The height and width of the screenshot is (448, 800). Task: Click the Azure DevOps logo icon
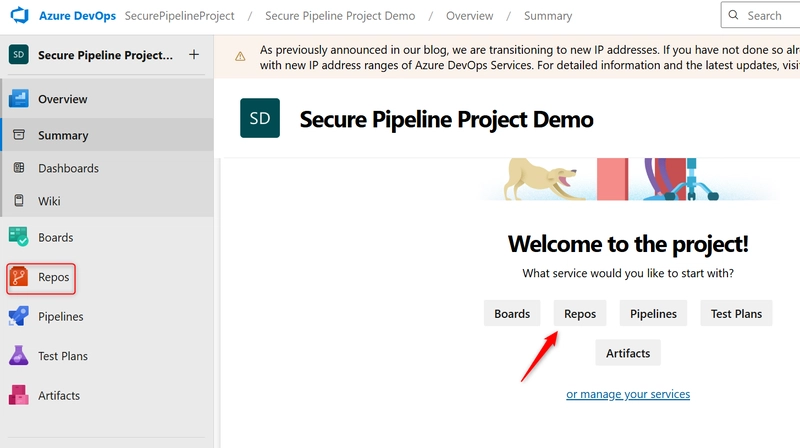[20, 15]
